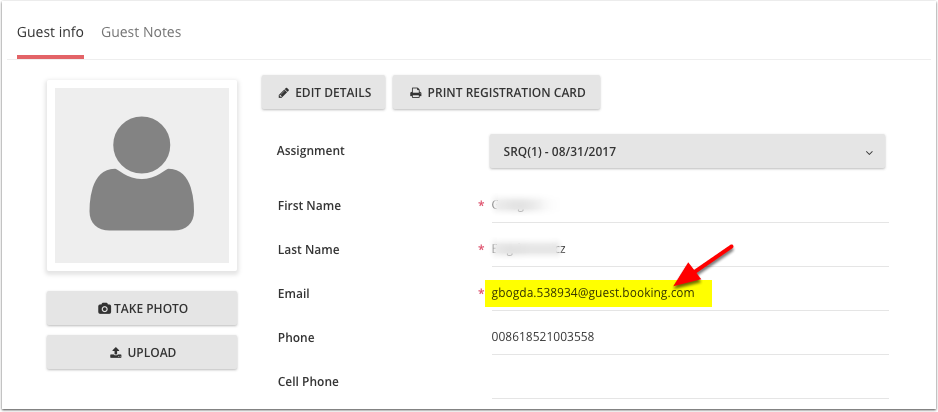Click the First Name input field
The height and width of the screenshot is (412, 938).
688,206
